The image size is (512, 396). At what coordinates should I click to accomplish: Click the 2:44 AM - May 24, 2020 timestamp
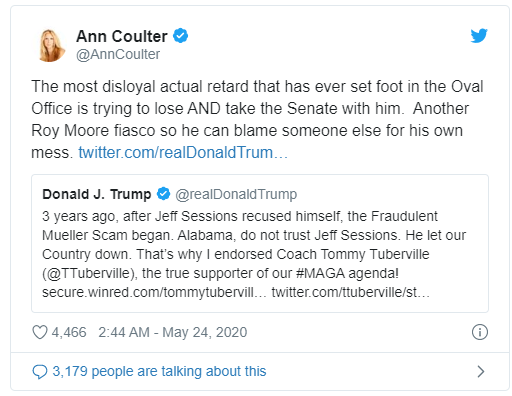click(x=173, y=332)
